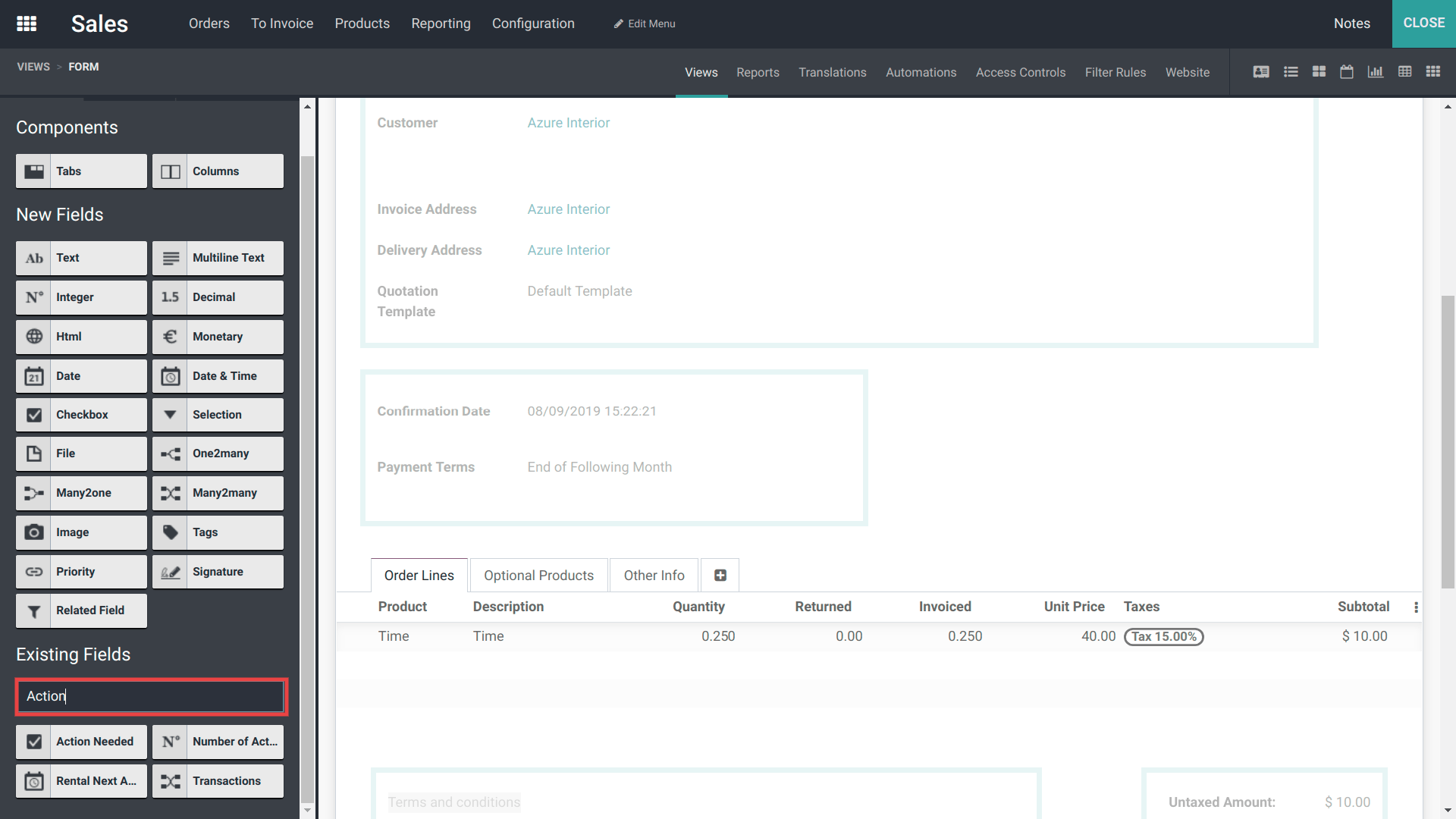Pick the Priority new field

coord(81,572)
